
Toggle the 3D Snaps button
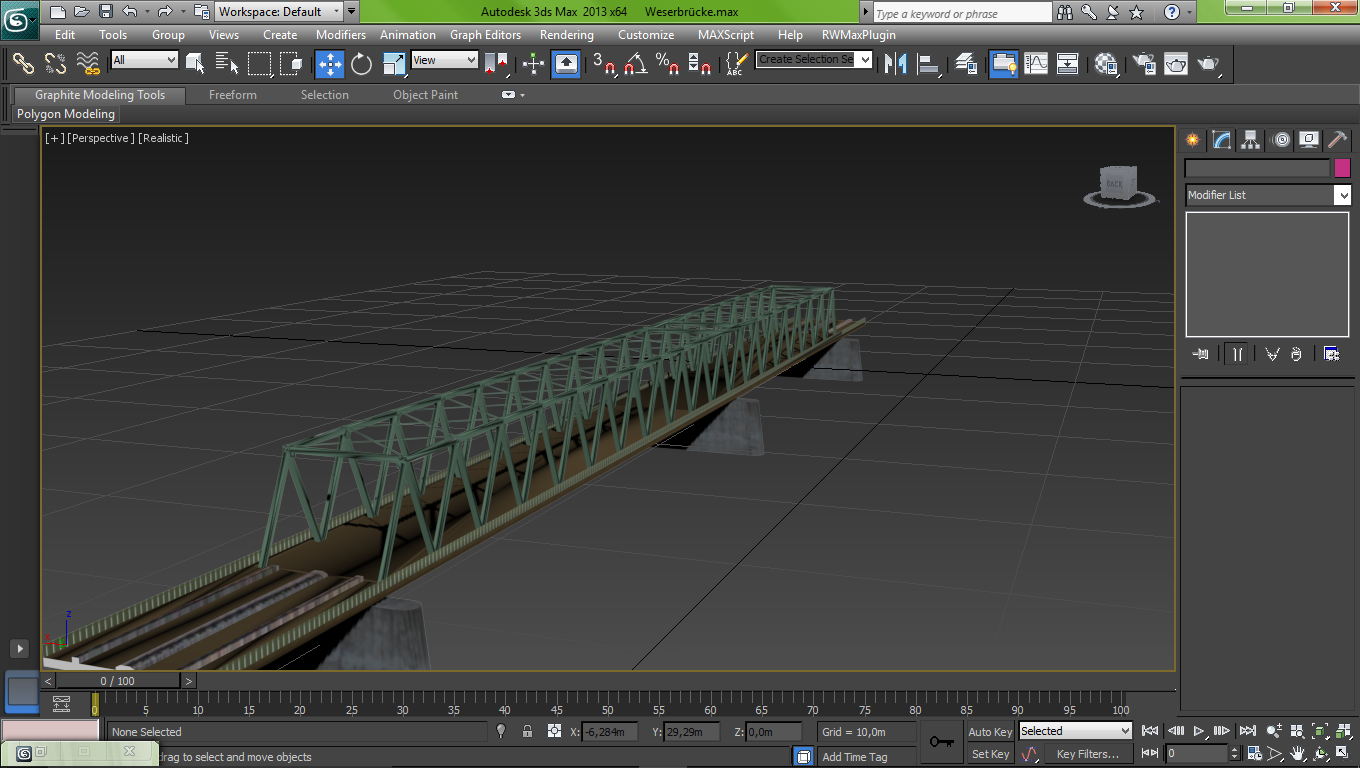point(604,64)
